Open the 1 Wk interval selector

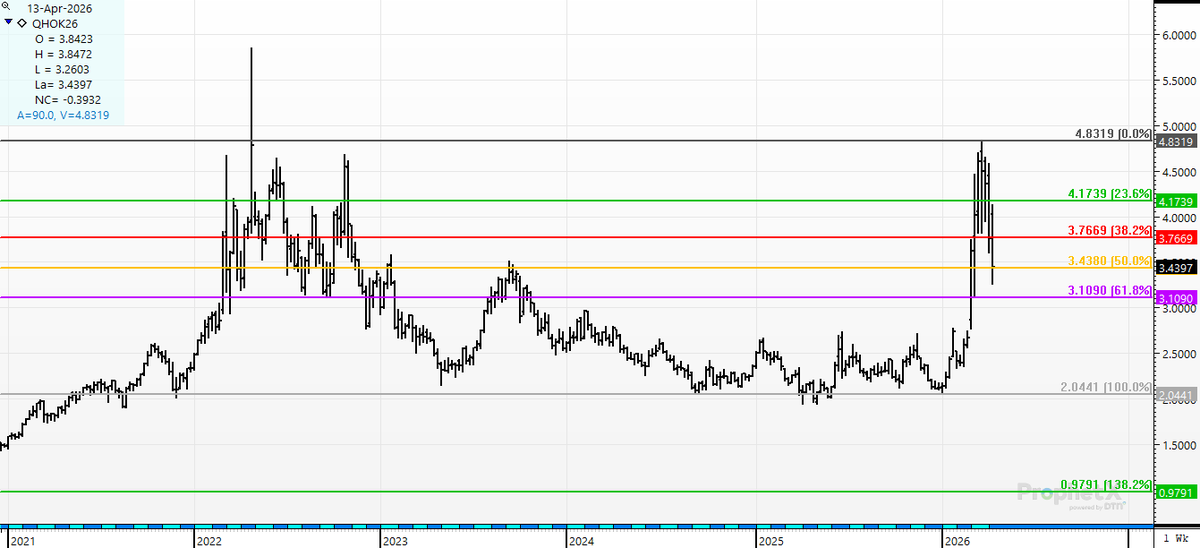(x=1175, y=540)
